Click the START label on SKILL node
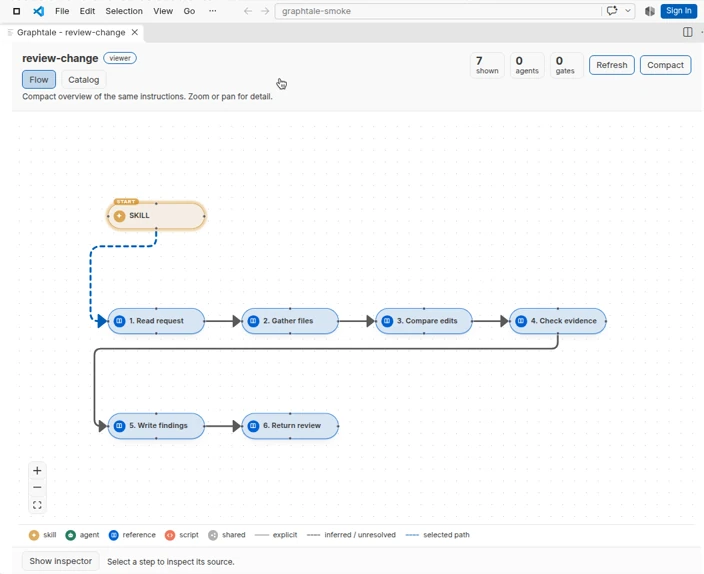 click(x=126, y=202)
